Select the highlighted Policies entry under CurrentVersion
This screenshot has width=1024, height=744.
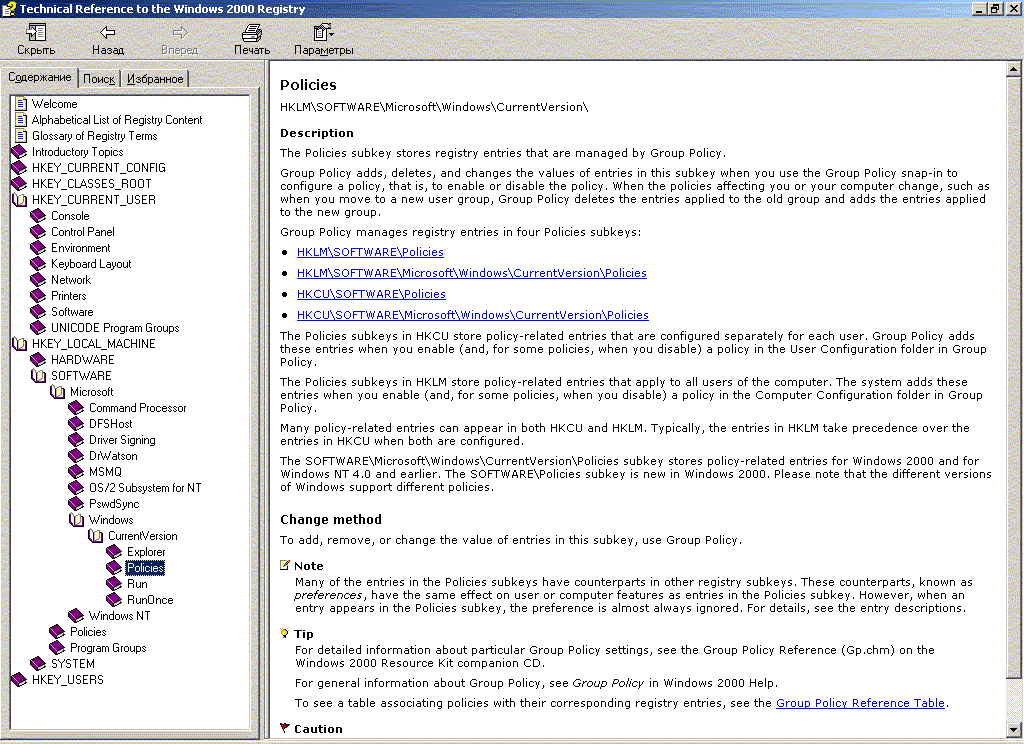point(145,568)
